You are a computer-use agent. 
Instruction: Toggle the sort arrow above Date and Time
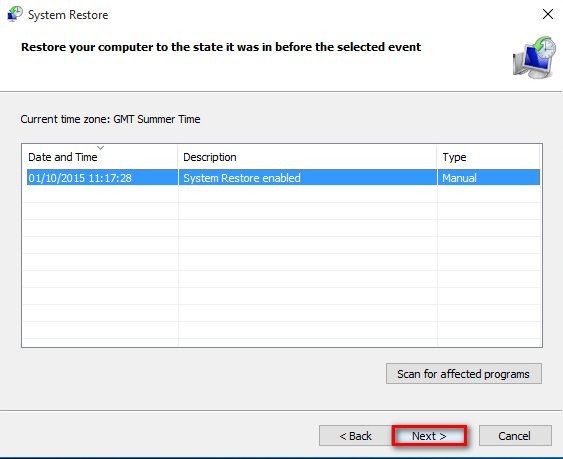pyautogui.click(x=101, y=148)
